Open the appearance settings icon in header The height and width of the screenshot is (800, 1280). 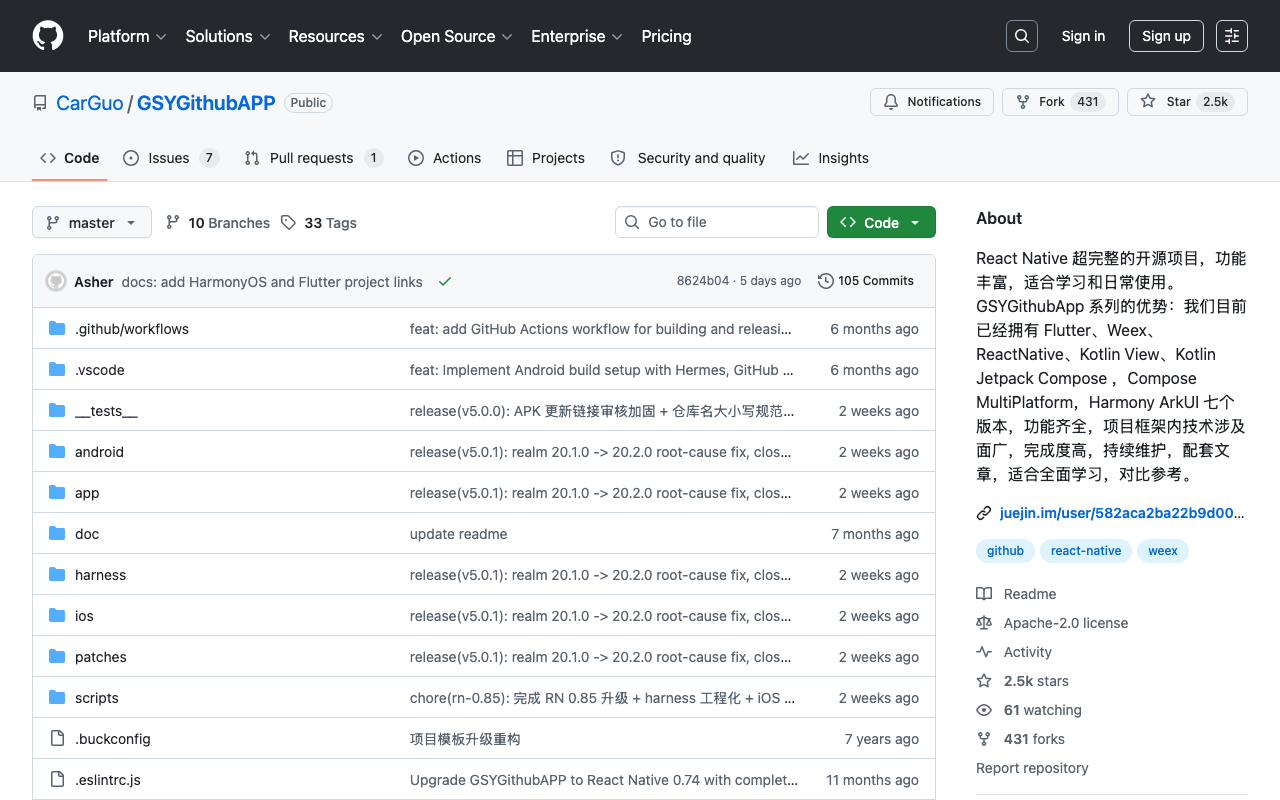[1232, 36]
